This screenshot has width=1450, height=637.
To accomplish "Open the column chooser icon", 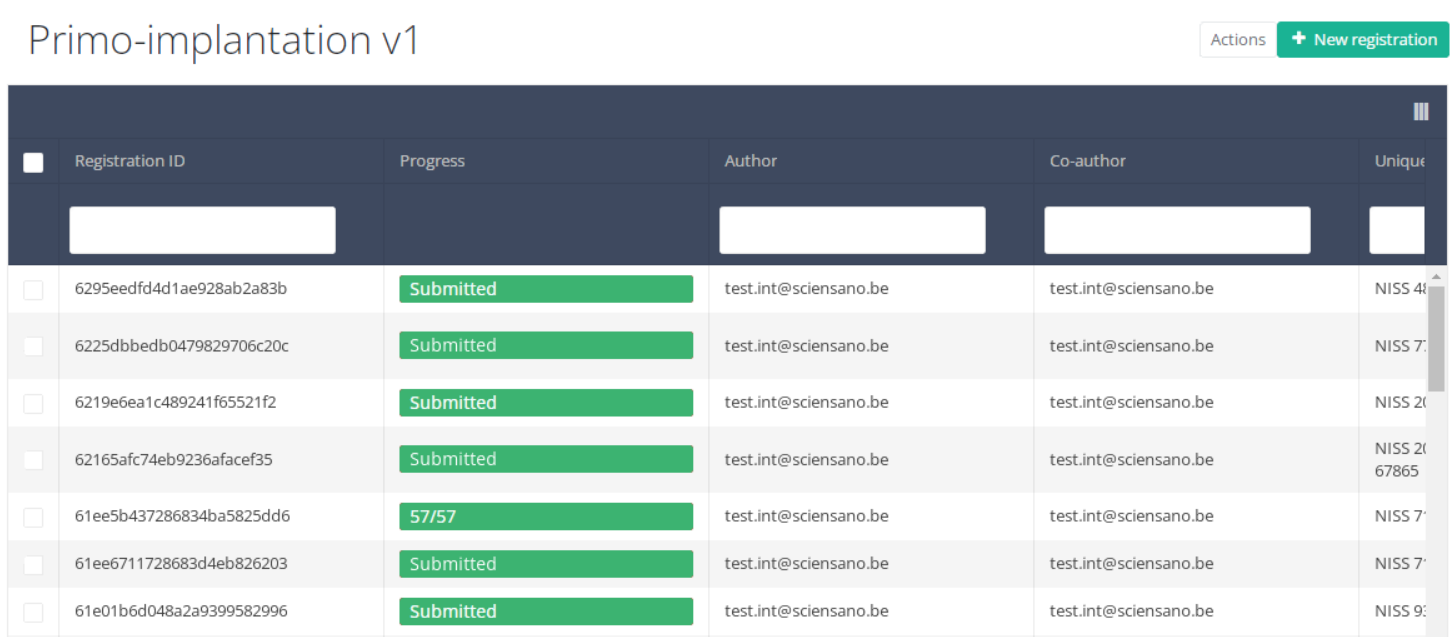I will coord(1420,112).
